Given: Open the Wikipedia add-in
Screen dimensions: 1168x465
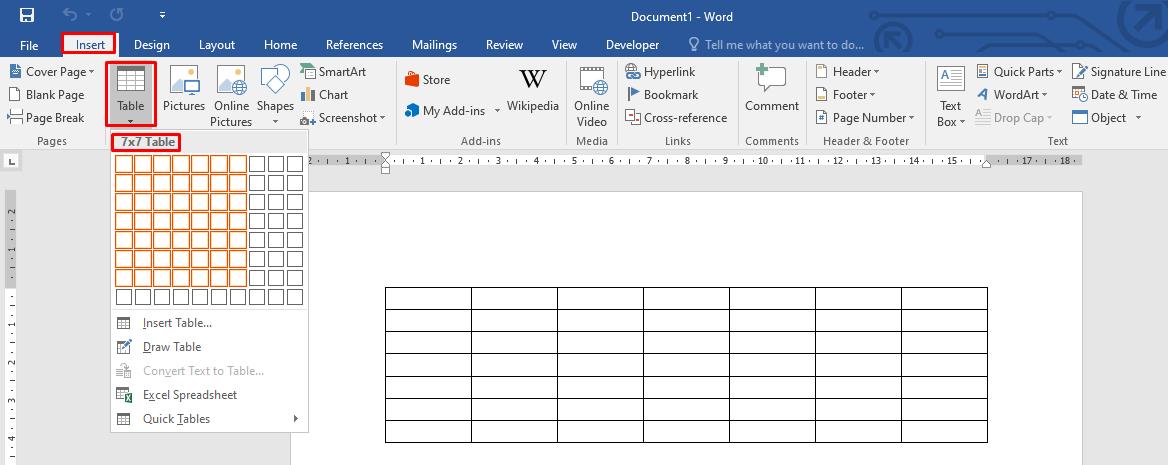Looking at the screenshot, I should coord(532,90).
